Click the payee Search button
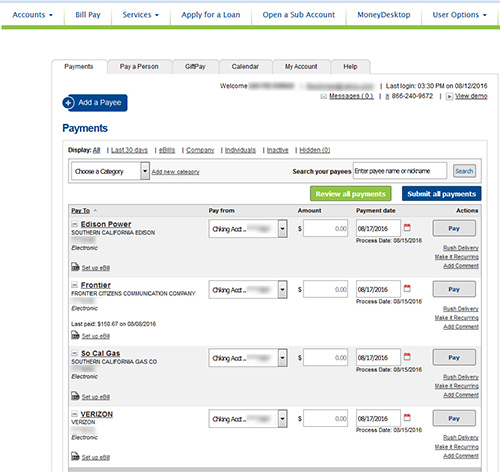500x474 pixels. click(x=464, y=171)
